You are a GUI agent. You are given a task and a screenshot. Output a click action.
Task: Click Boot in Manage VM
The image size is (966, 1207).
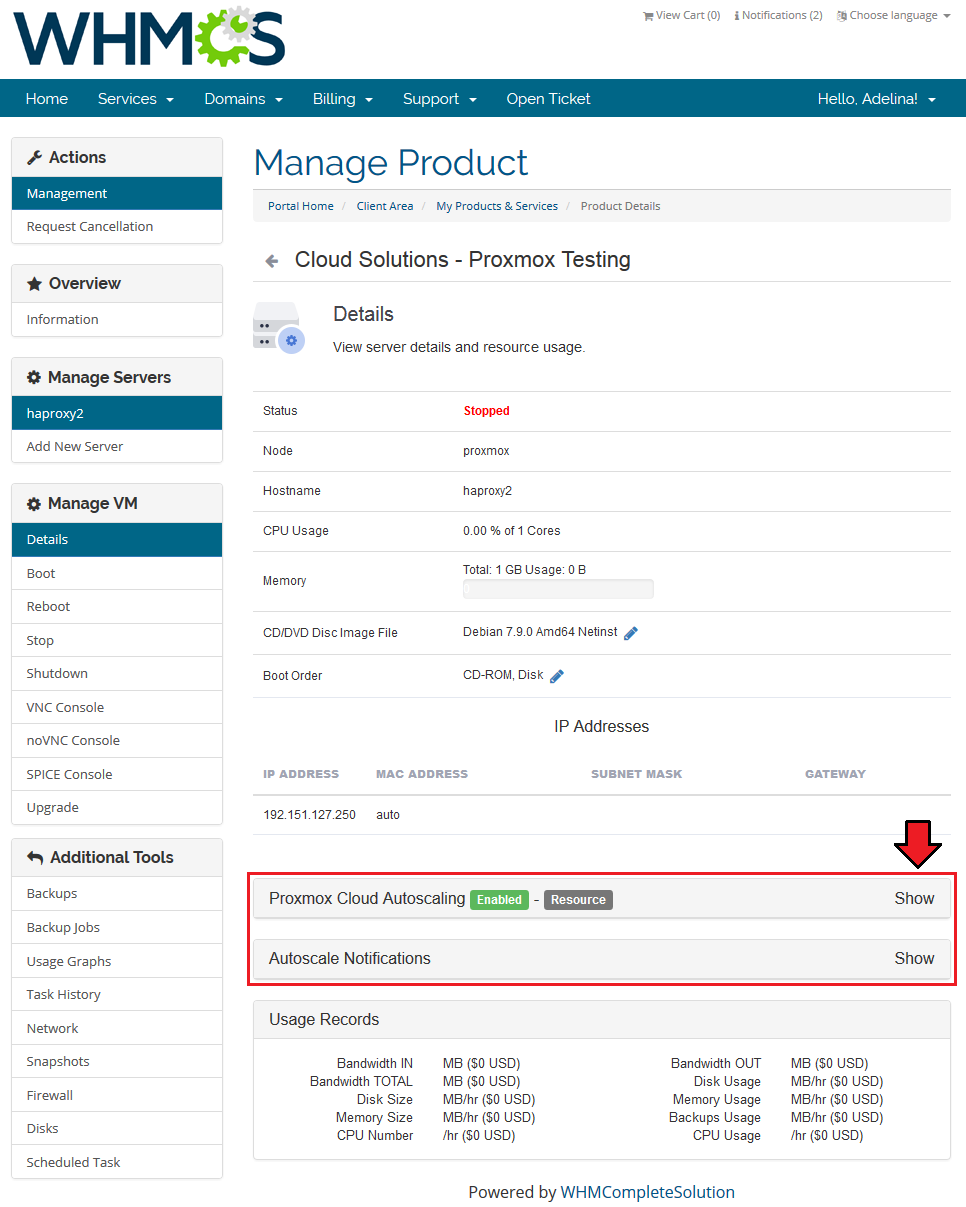[117, 573]
